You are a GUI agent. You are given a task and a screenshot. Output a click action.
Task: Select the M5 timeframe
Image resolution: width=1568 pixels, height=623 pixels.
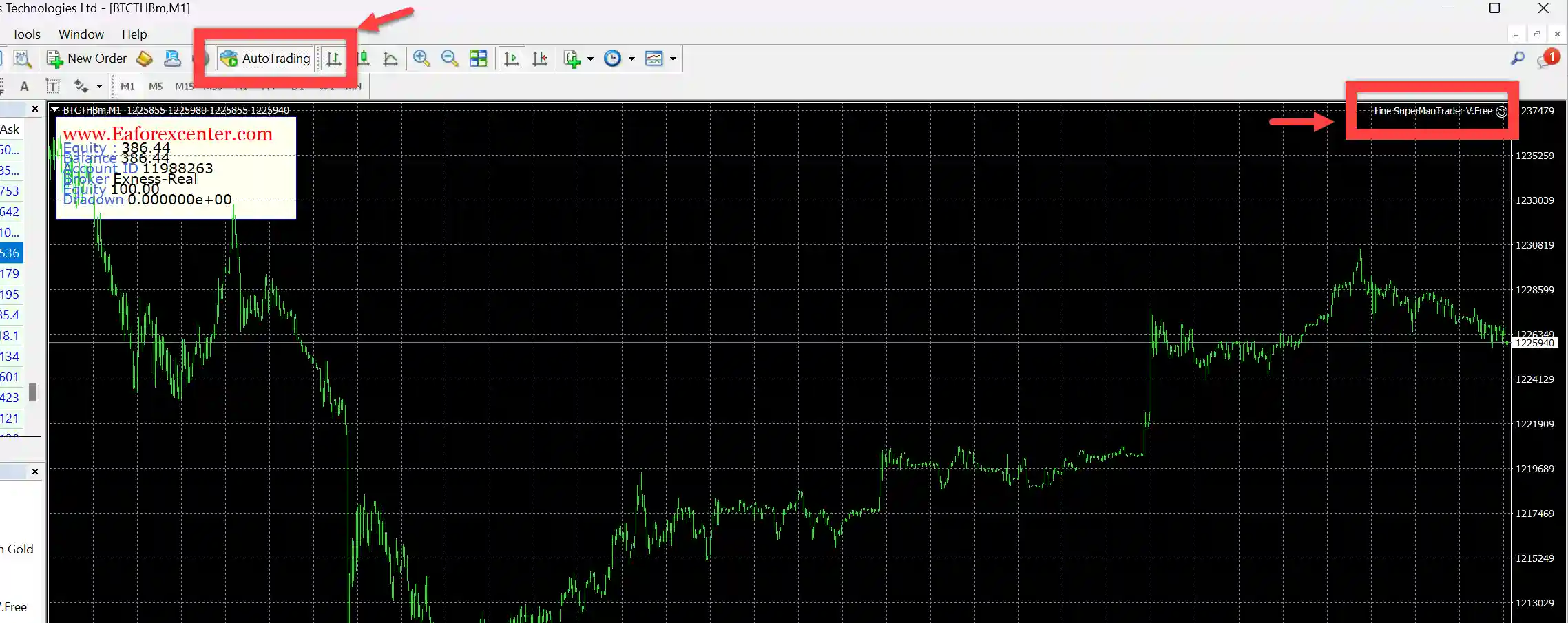156,86
